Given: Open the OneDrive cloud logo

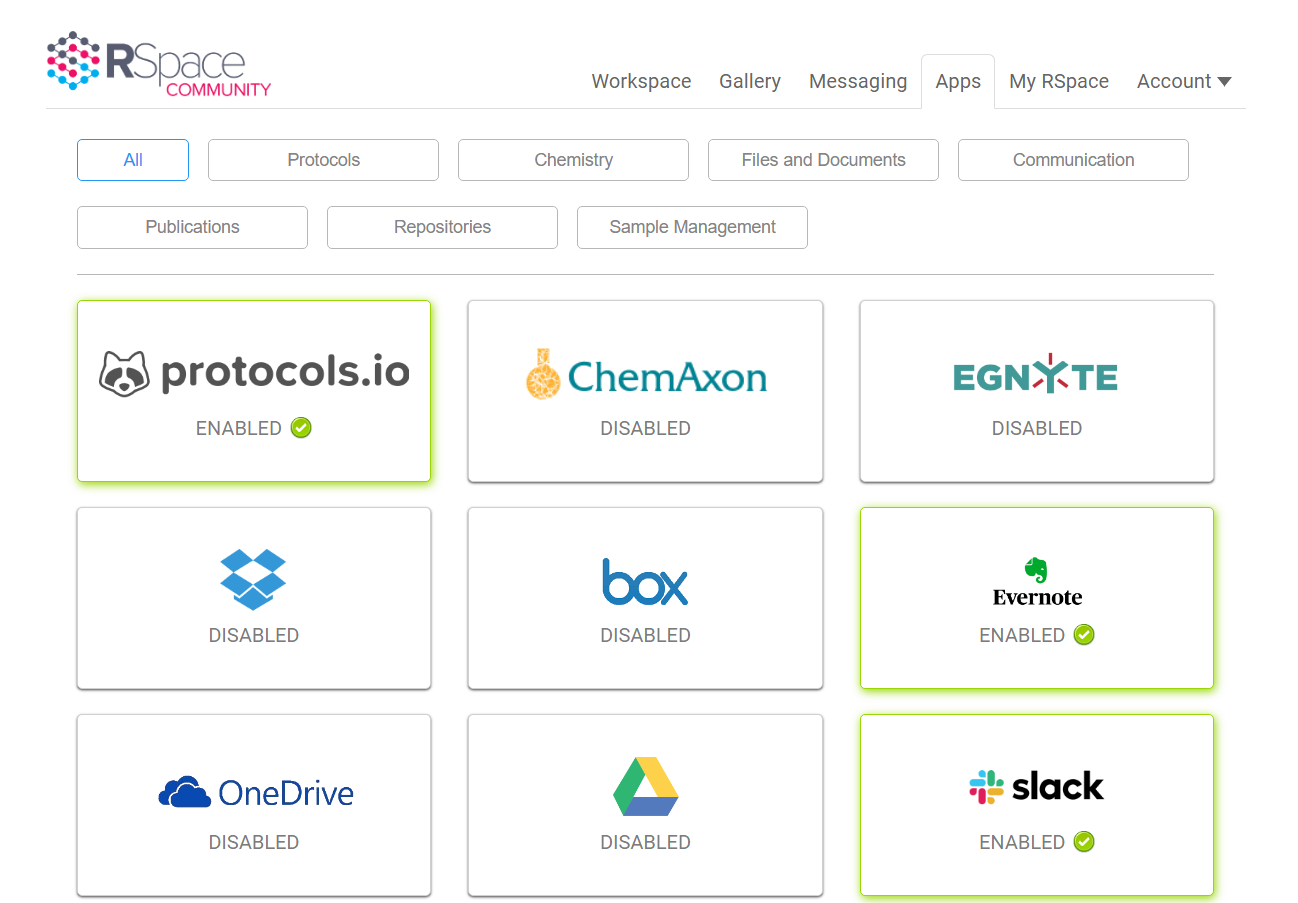Looking at the screenshot, I should click(256, 793).
